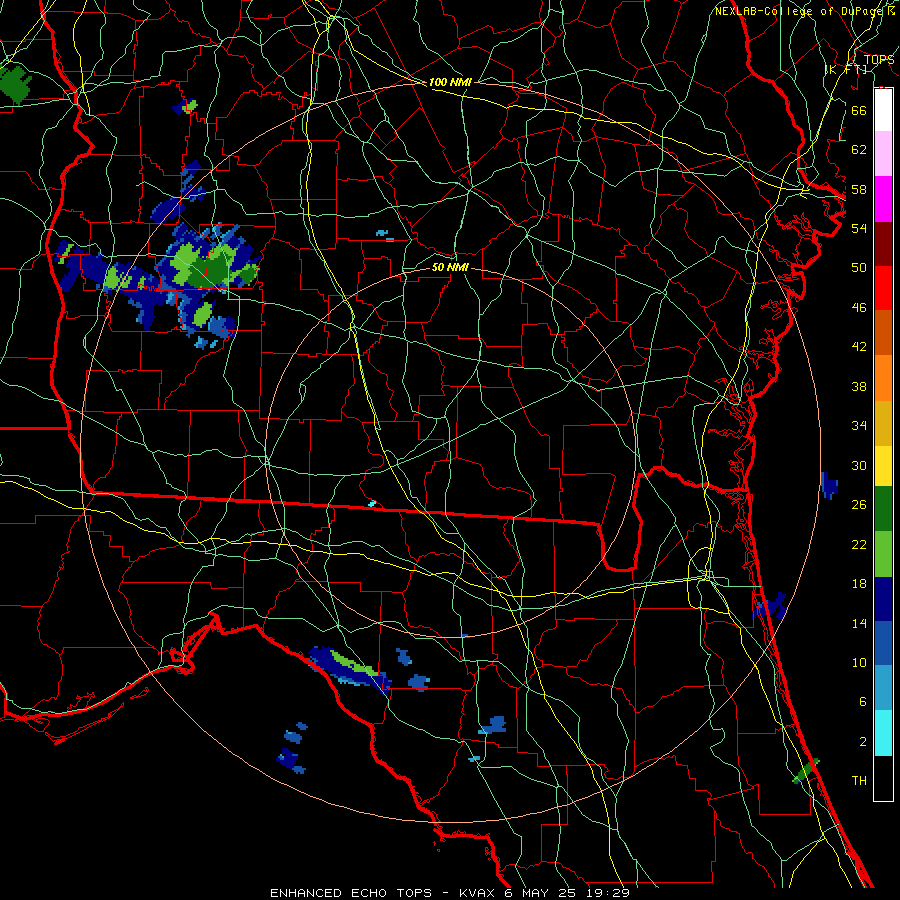
Task: Click the light green legend swatch
Action: pyautogui.click(x=883, y=554)
